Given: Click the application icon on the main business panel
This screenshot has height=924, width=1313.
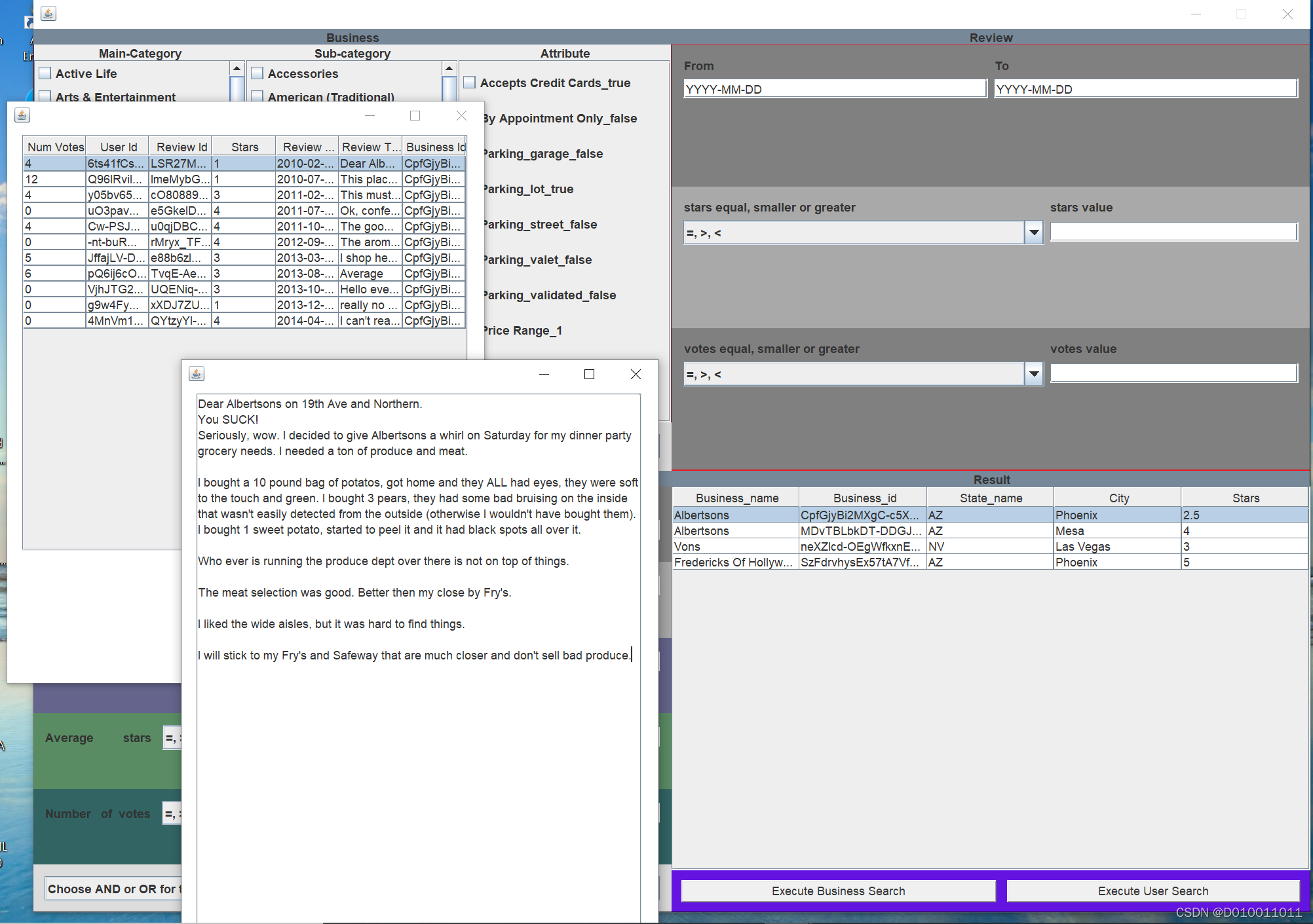Looking at the screenshot, I should coord(47,12).
